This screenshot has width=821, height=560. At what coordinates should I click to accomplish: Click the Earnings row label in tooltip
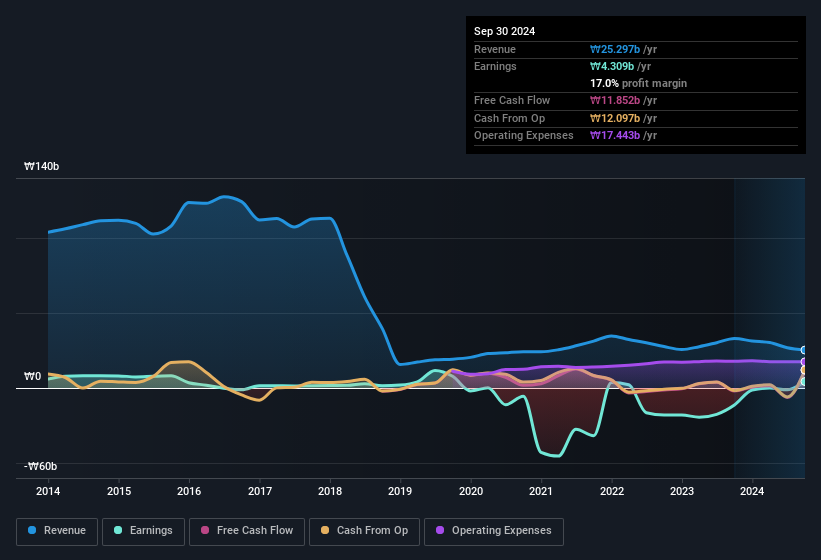[x=495, y=66]
